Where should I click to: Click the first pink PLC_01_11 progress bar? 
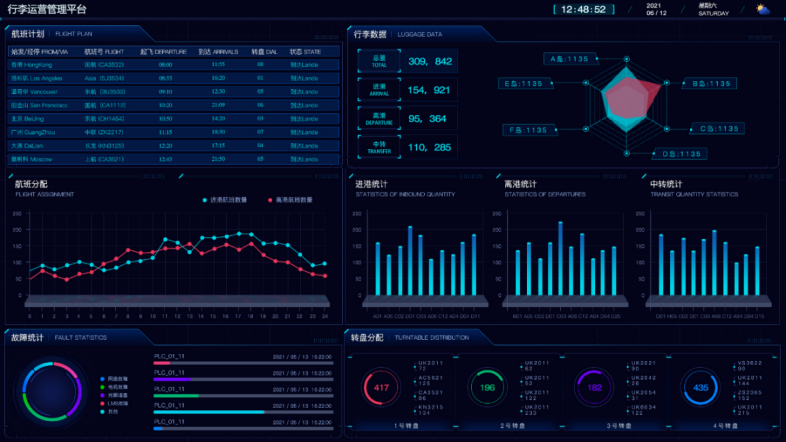point(244,363)
